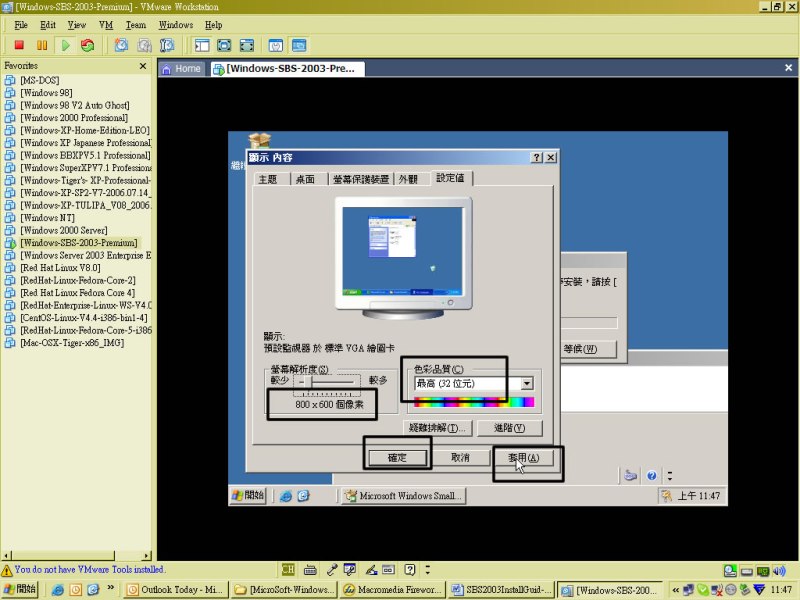Revert to snapshot using the second snapshot icon

tap(144, 45)
